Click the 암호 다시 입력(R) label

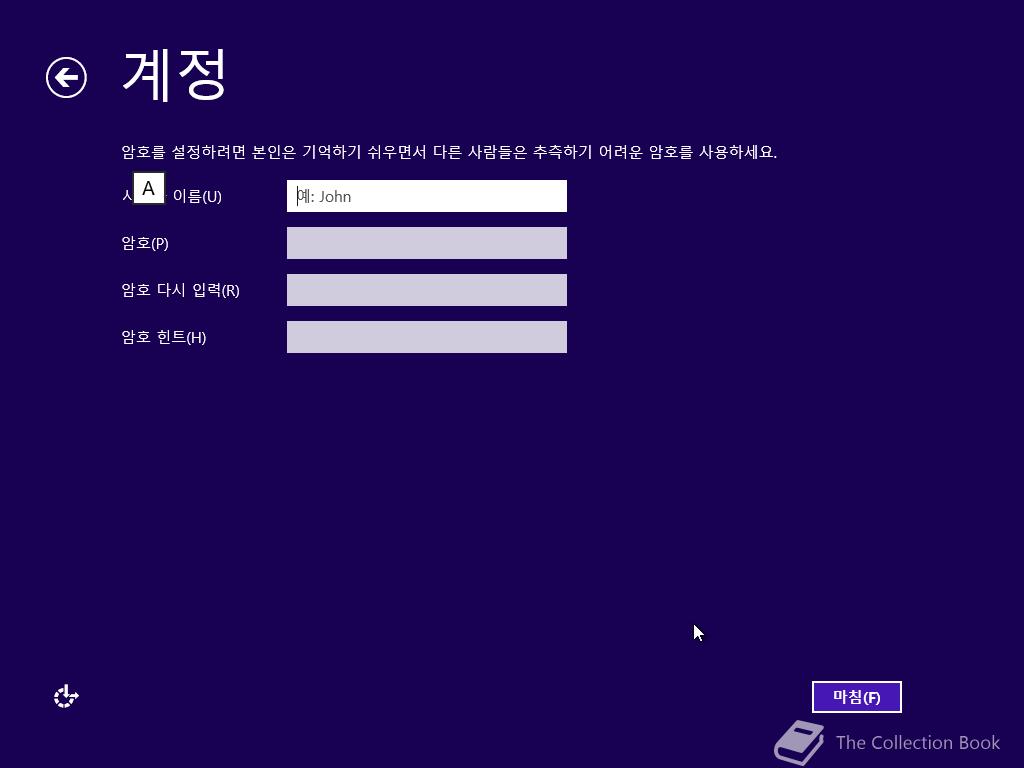tap(180, 290)
